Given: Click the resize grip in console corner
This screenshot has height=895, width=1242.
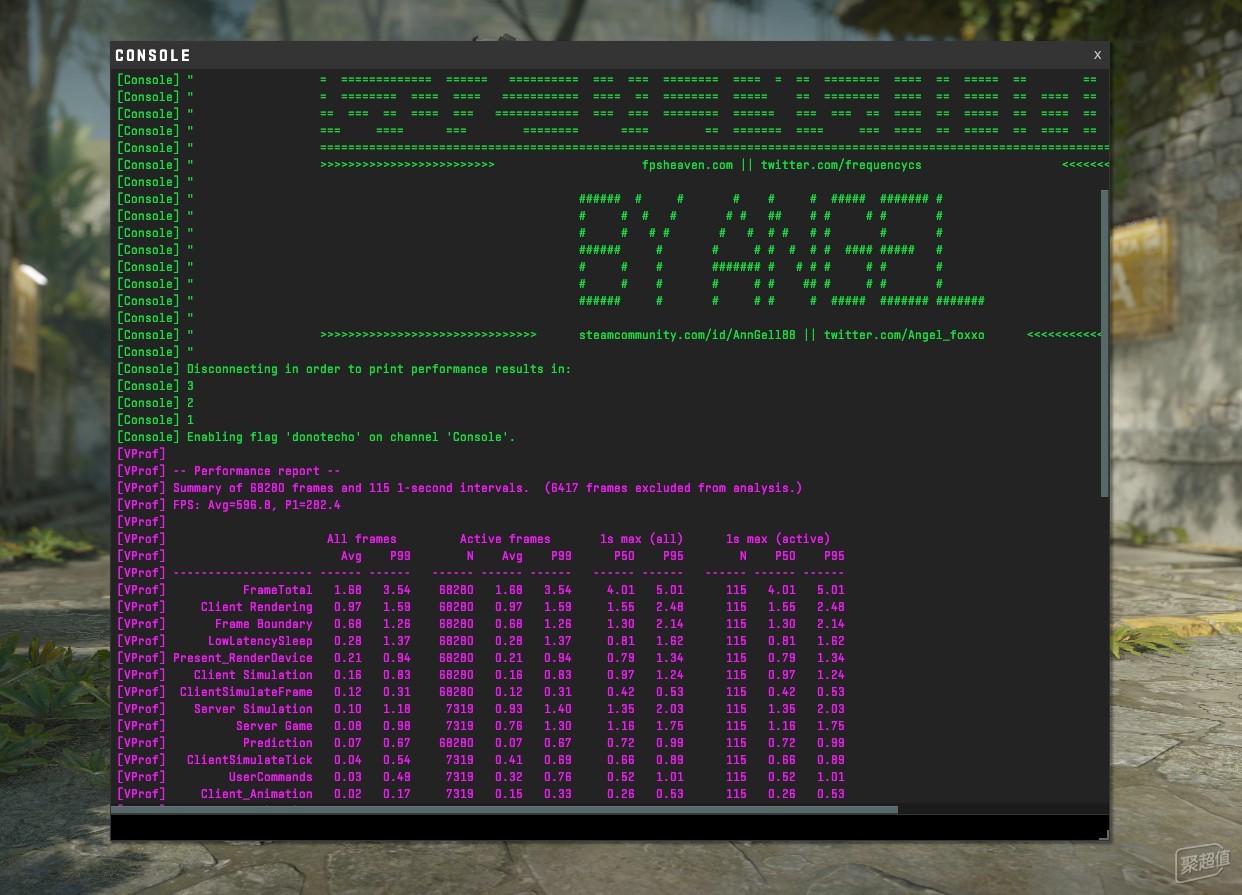Looking at the screenshot, I should click(1103, 833).
